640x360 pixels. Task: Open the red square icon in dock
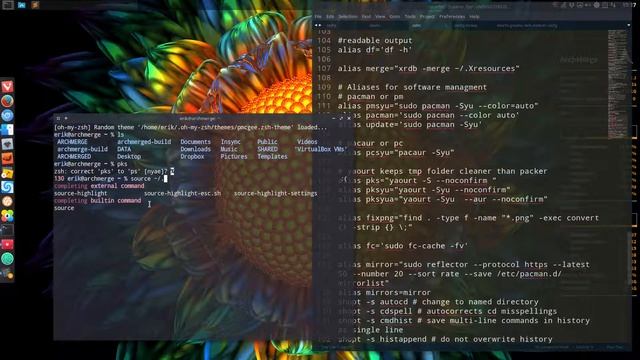point(7,244)
